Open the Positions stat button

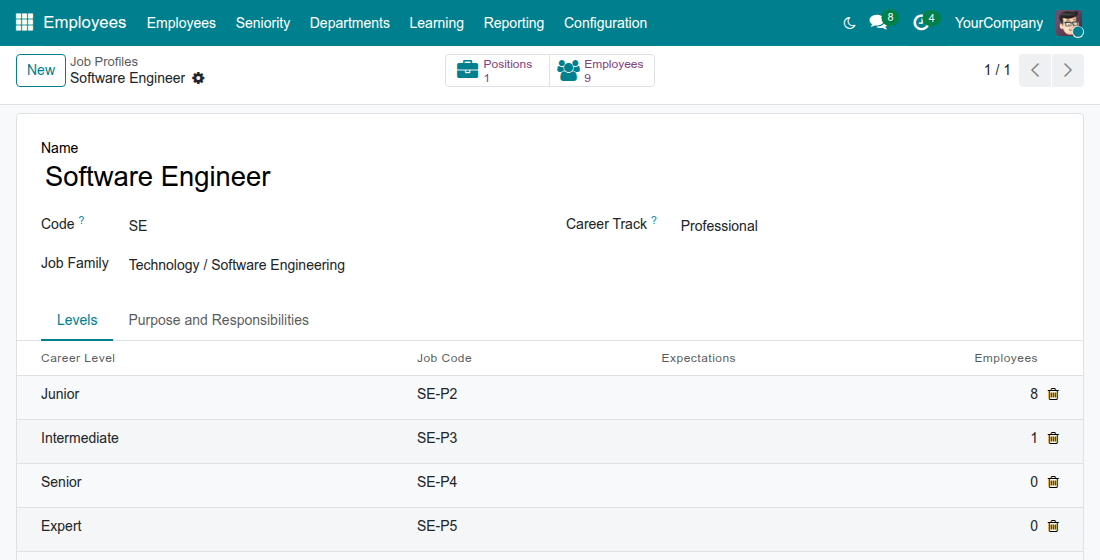point(497,70)
